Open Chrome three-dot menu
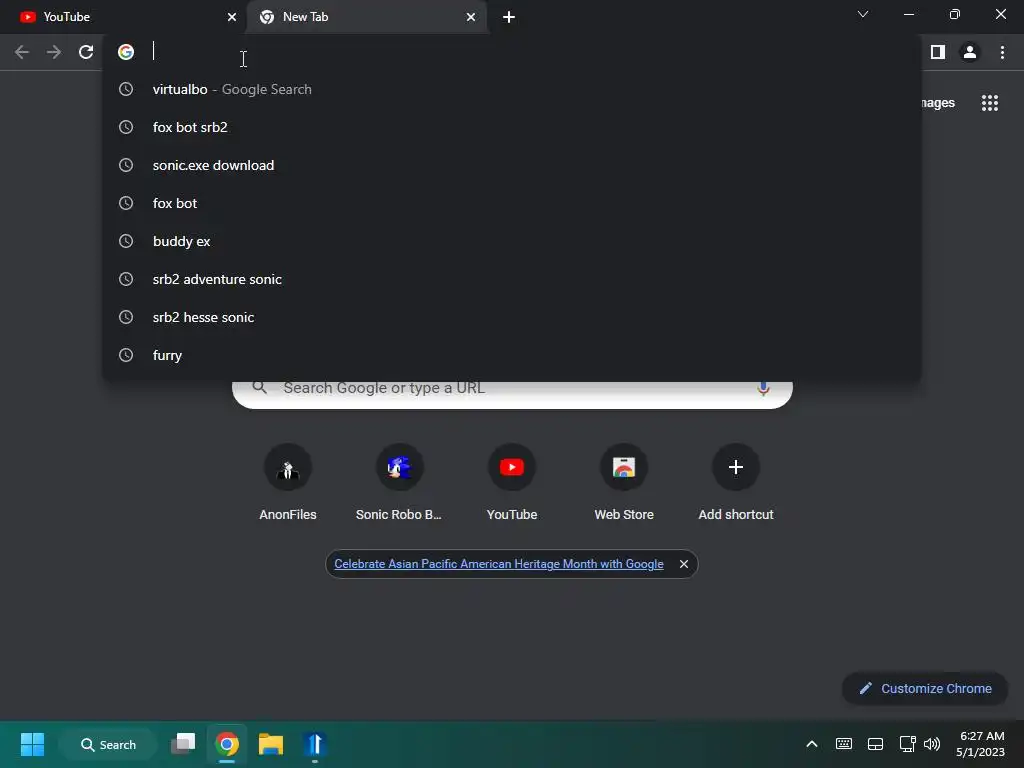This screenshot has width=1024, height=768. tap(1002, 52)
